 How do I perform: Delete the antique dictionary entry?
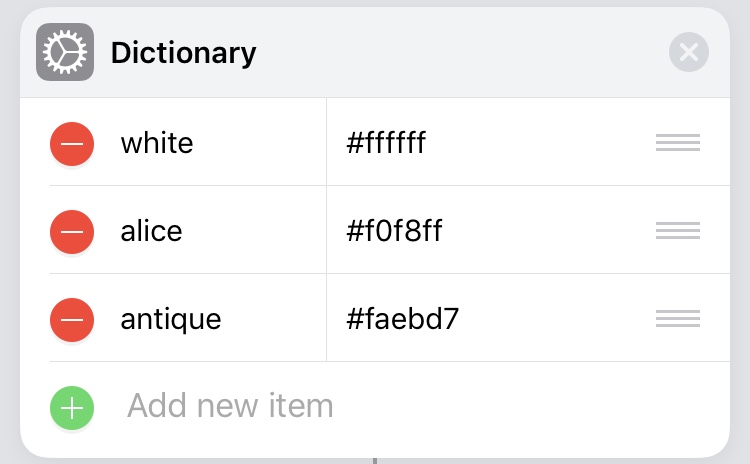72,320
